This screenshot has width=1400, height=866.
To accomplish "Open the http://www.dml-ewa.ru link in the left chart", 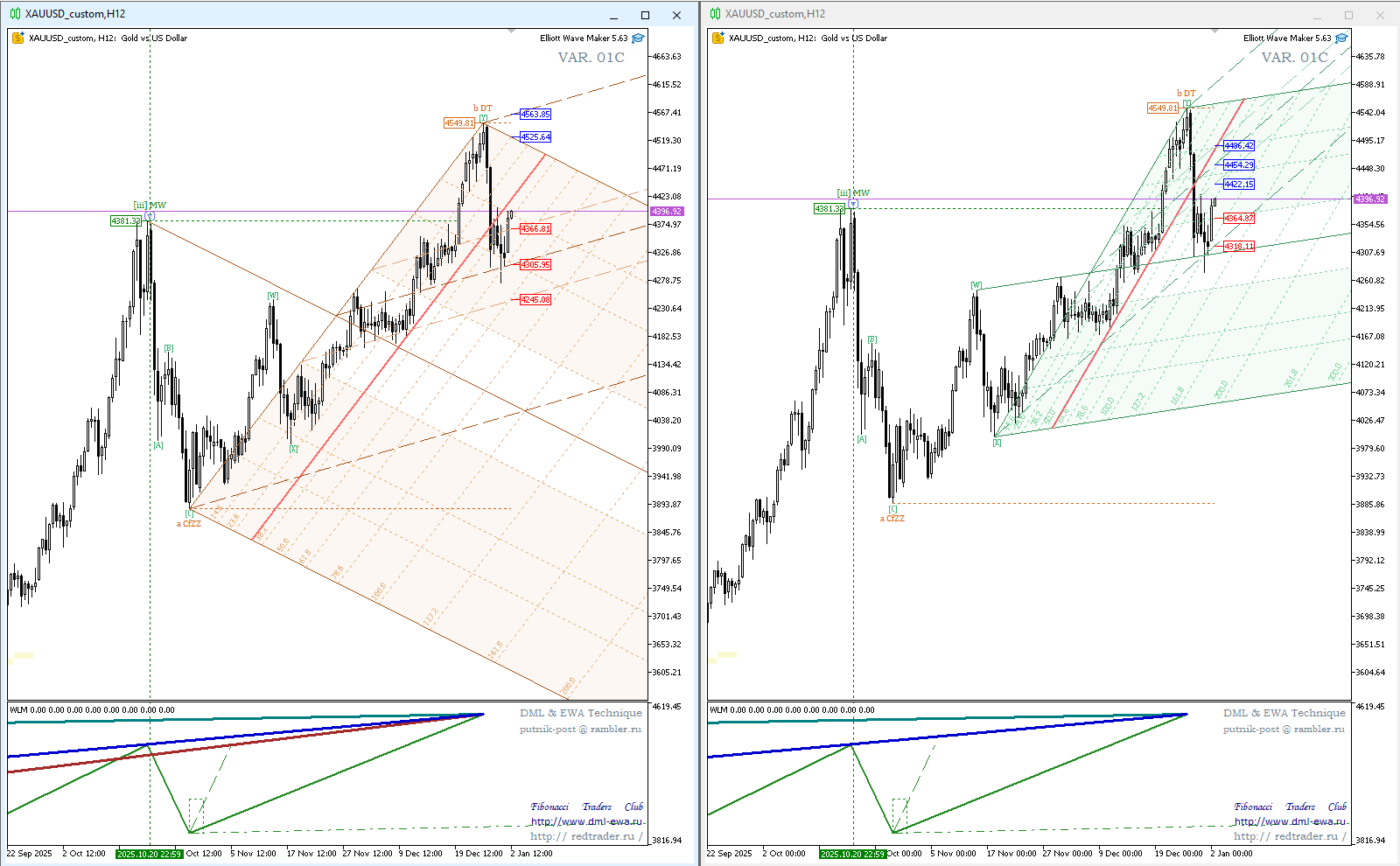I will [x=586, y=821].
